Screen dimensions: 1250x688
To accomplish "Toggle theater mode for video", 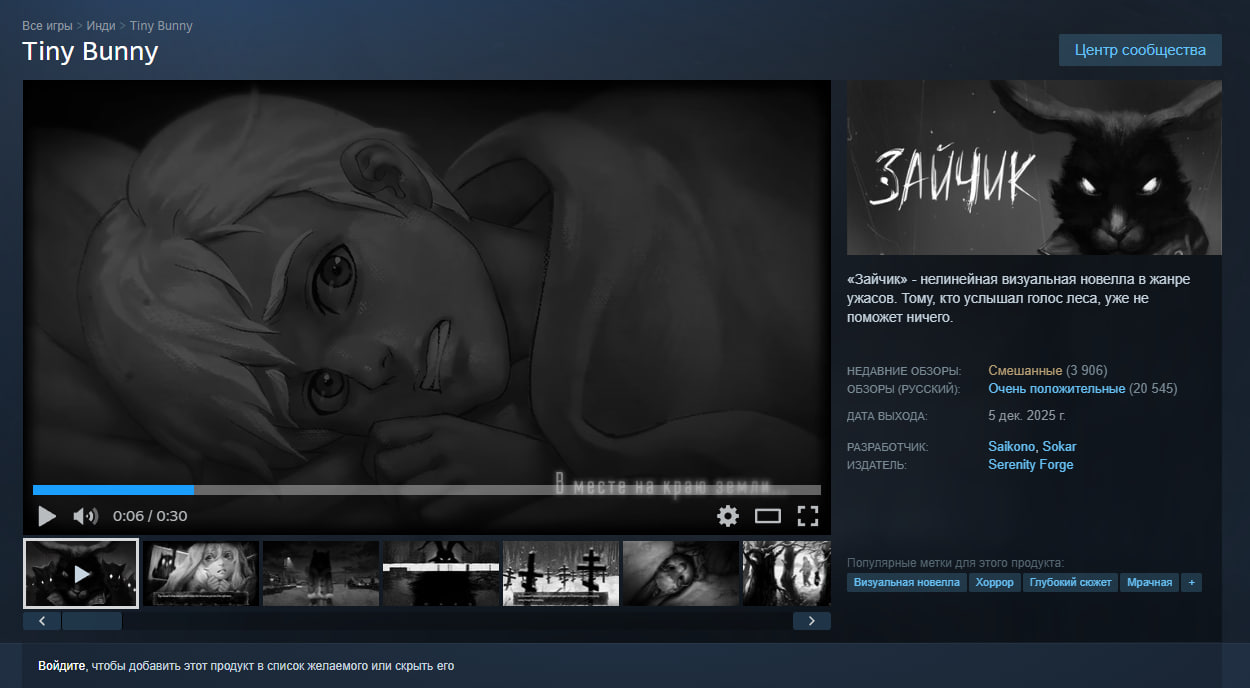I will coord(767,516).
